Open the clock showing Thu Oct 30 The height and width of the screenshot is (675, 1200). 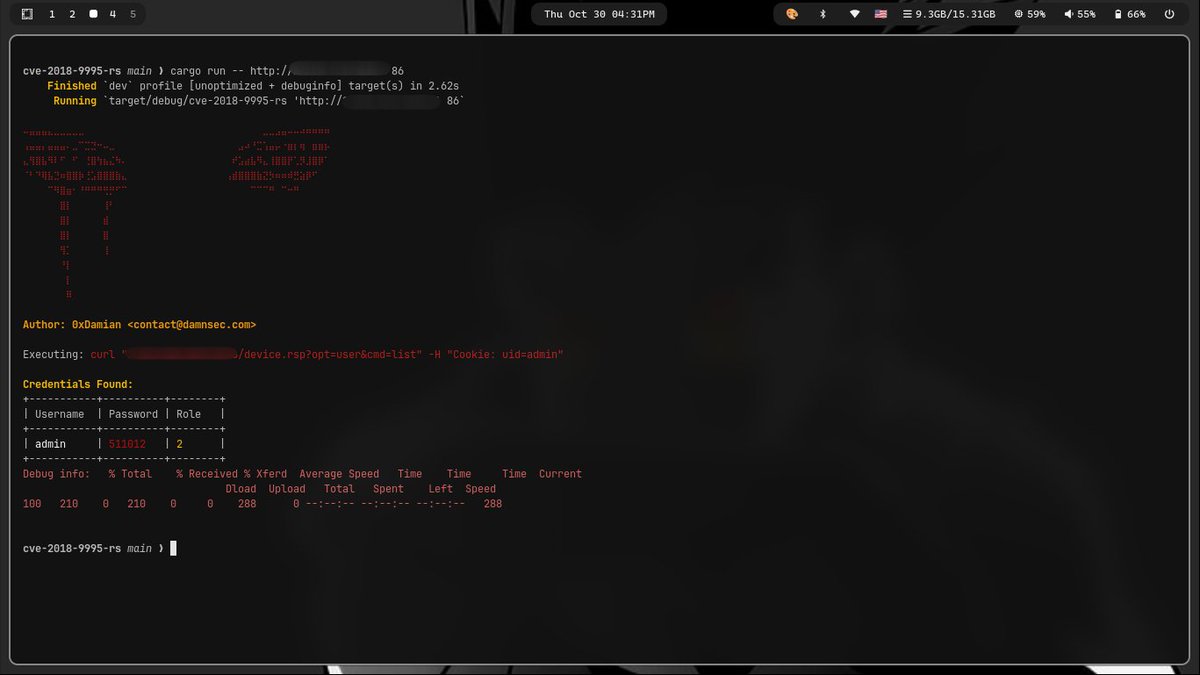pos(599,14)
